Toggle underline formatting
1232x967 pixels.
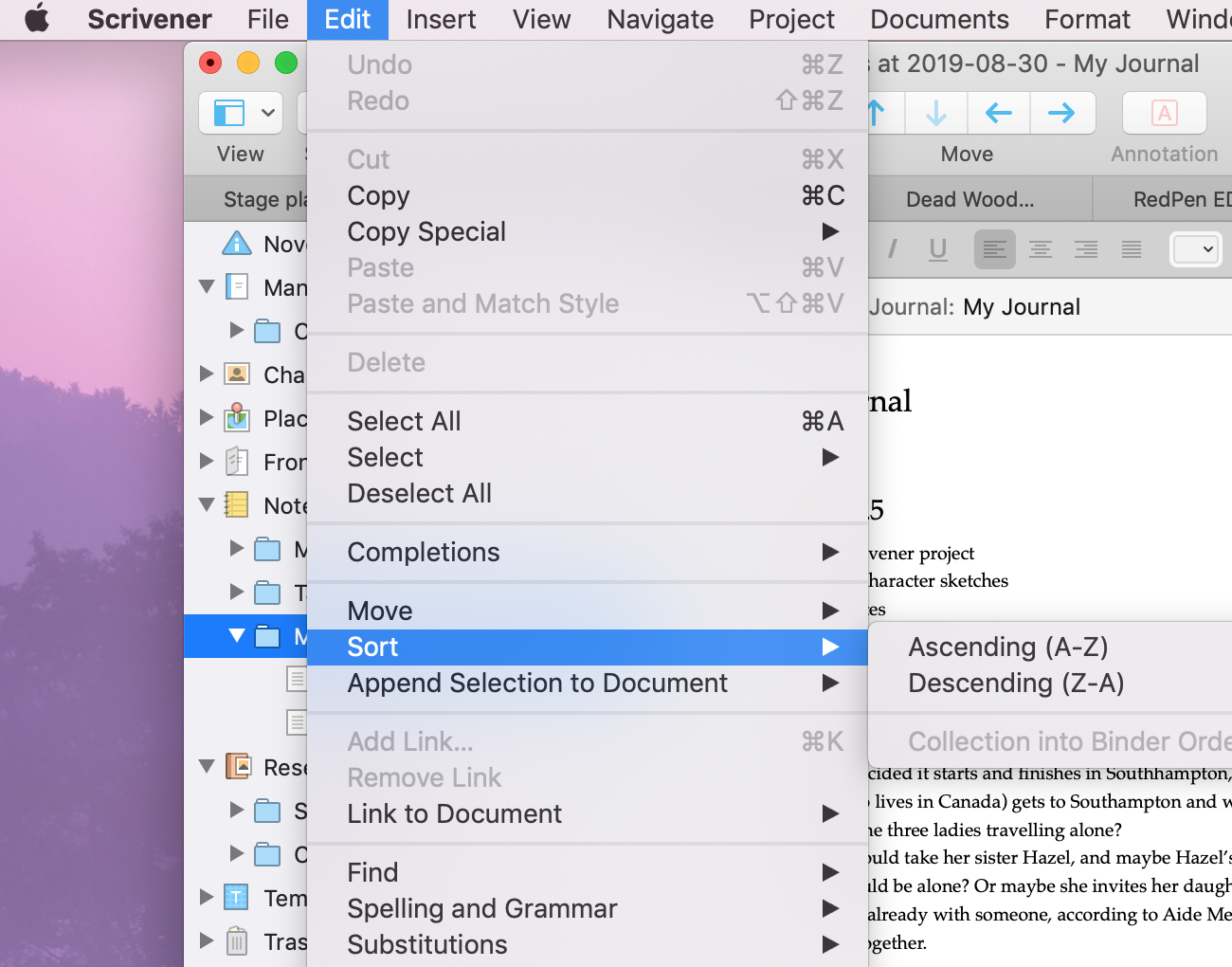point(938,249)
